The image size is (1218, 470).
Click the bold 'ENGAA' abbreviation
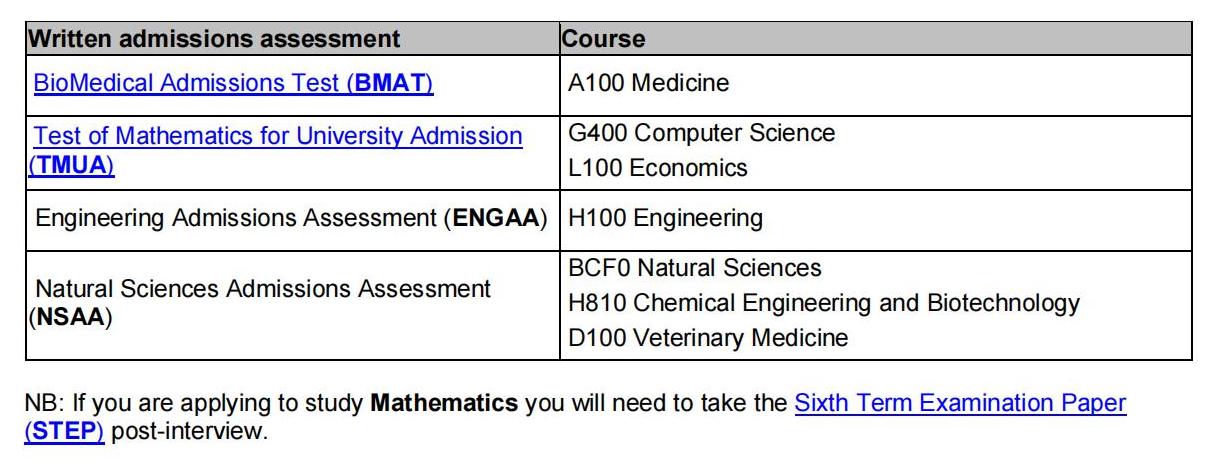pos(495,218)
